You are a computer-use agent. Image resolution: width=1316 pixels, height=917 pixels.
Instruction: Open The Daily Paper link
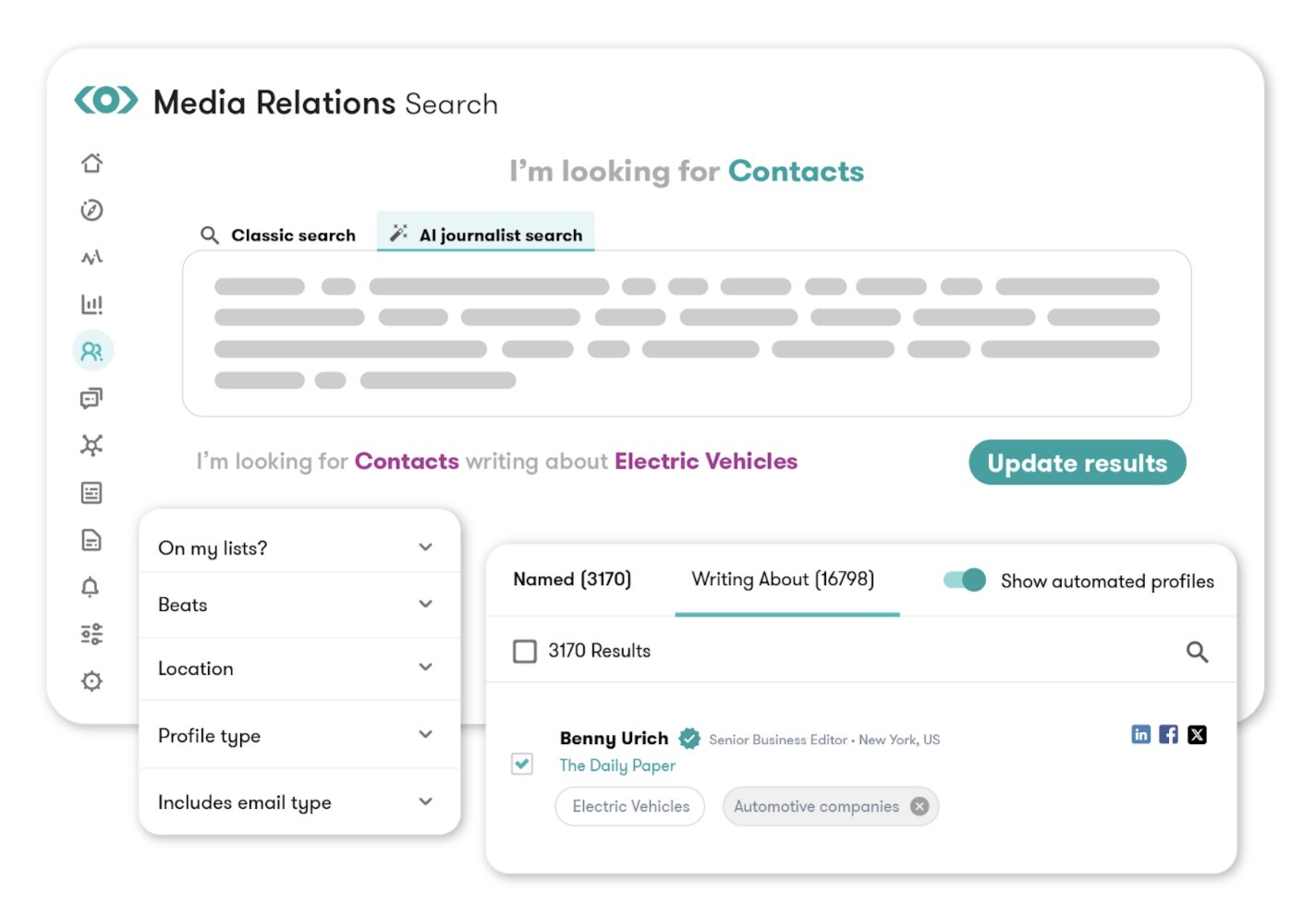tap(617, 765)
